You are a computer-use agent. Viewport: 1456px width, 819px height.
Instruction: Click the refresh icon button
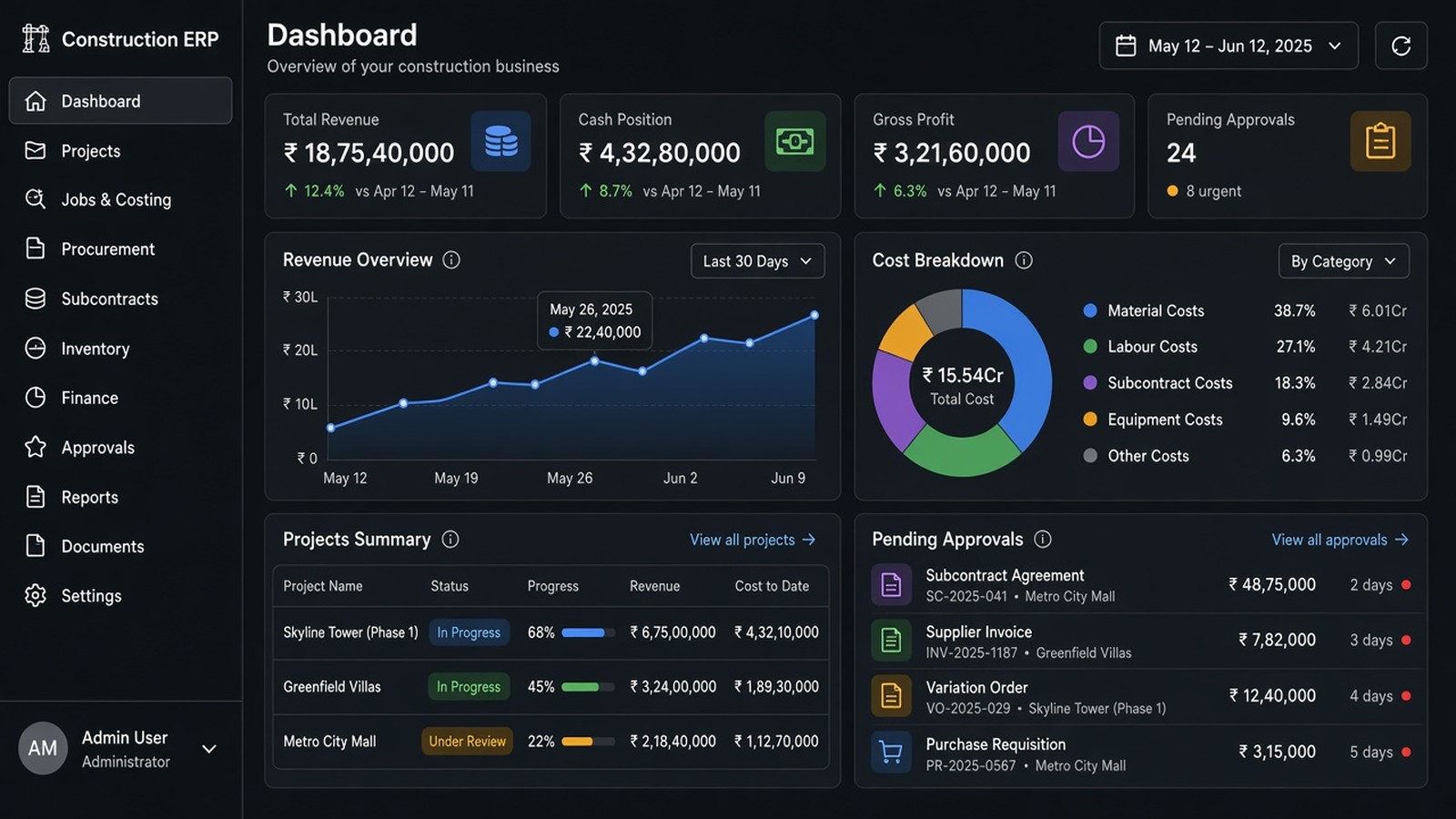click(x=1400, y=45)
